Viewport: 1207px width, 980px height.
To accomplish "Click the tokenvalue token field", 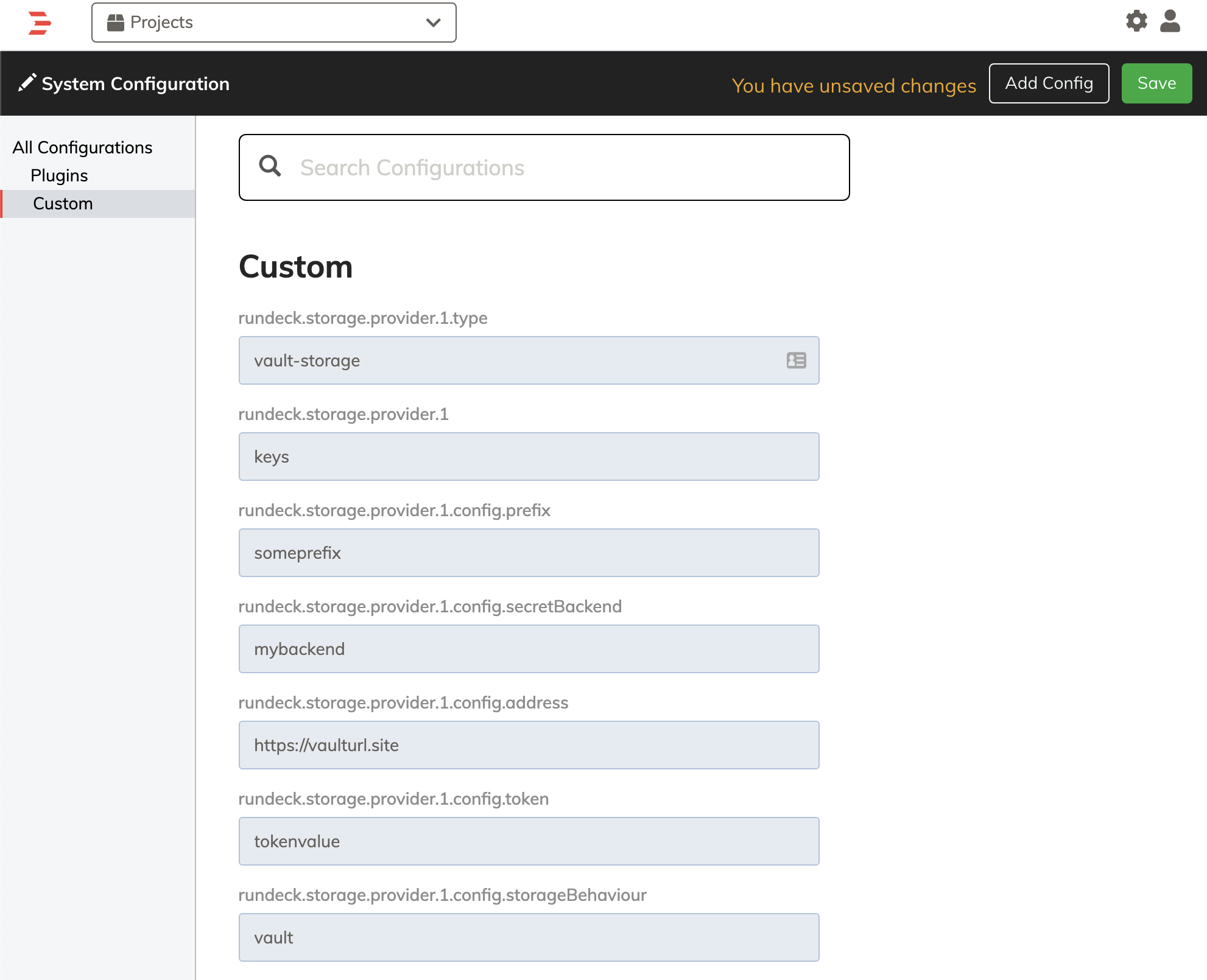I will tap(528, 841).
